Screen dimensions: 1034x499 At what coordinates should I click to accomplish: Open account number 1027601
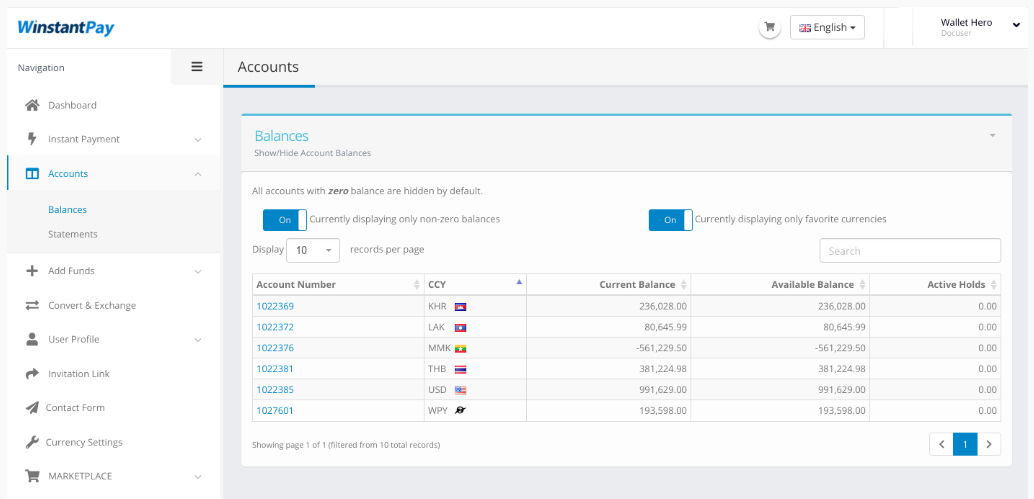(x=275, y=411)
